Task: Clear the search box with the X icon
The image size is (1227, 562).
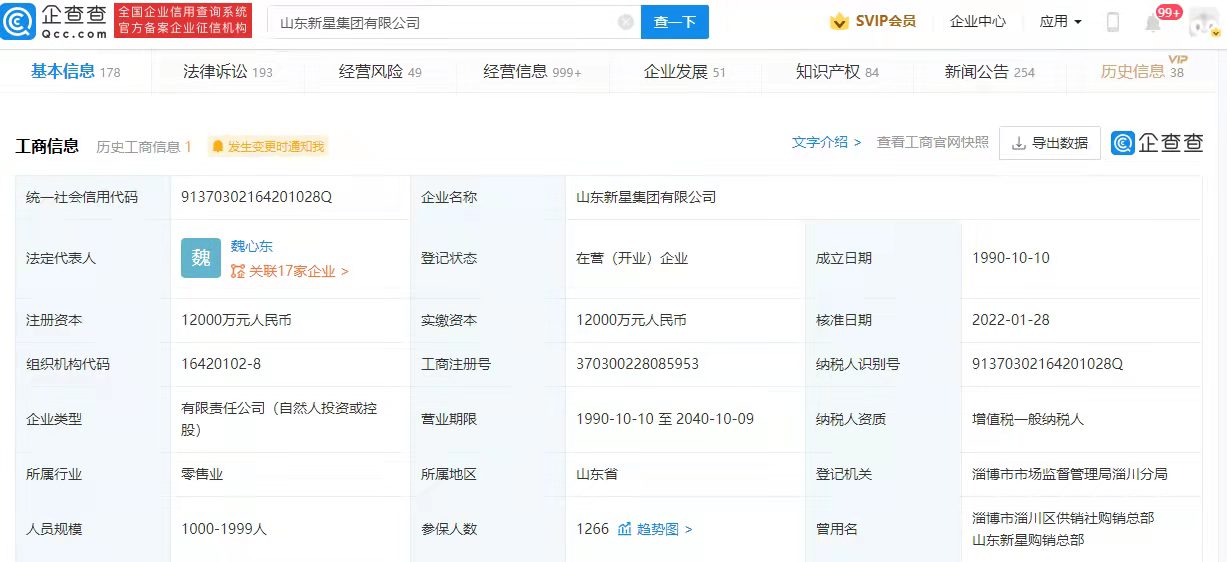Action: (626, 22)
